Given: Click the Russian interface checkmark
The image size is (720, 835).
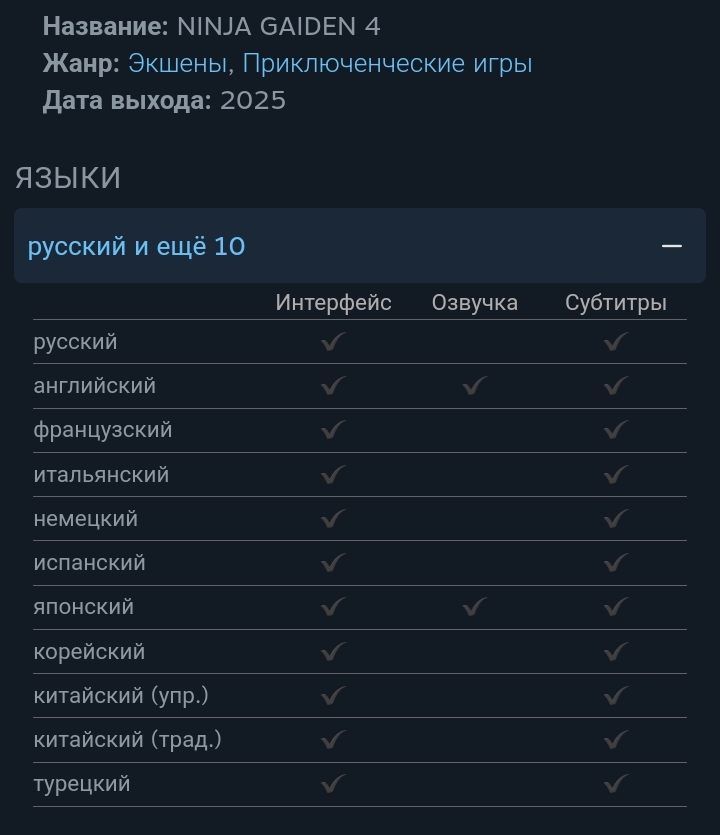Looking at the screenshot, I should (x=333, y=341).
